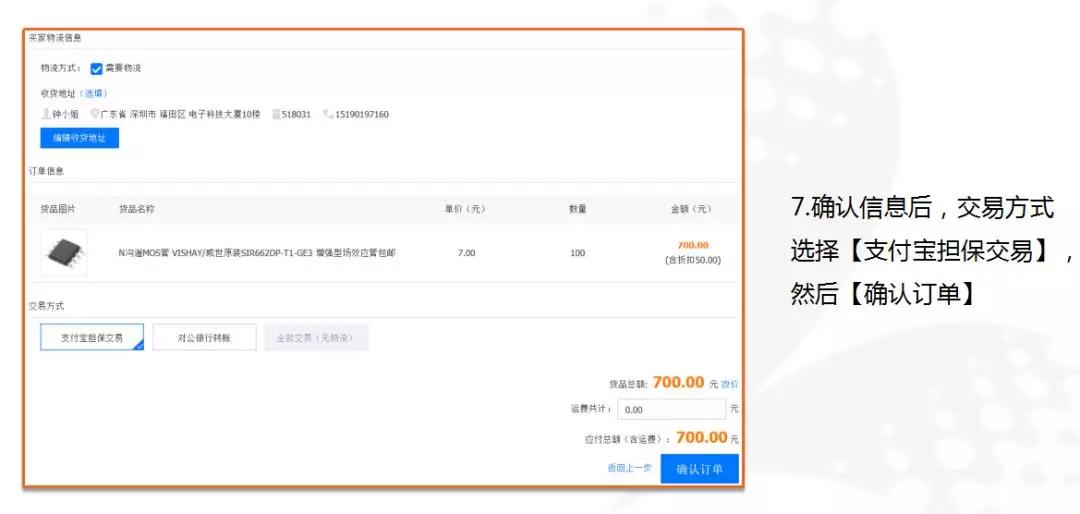Image resolution: width=1080 pixels, height=514 pixels.
Task: Click the 数量 column header
Action: [577, 209]
